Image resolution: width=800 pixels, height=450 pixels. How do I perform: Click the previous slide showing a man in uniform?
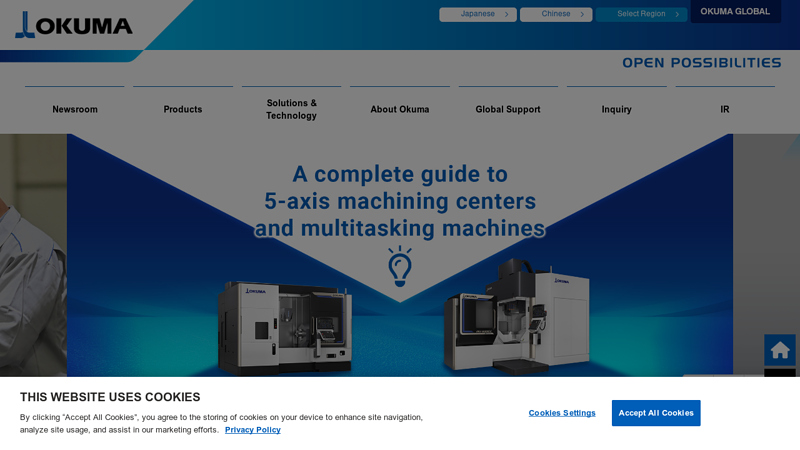33,255
